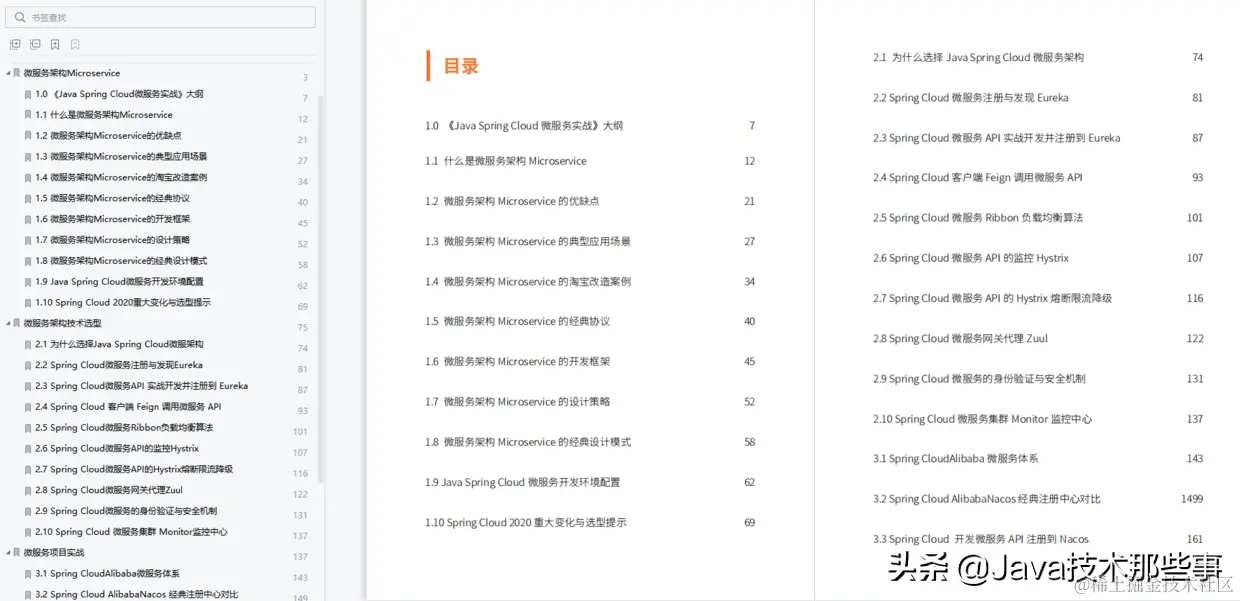Click bookmark icon beside 1.4 淘宝改造案例 row
Viewport: 1240px width, 601px height.
tap(28, 177)
